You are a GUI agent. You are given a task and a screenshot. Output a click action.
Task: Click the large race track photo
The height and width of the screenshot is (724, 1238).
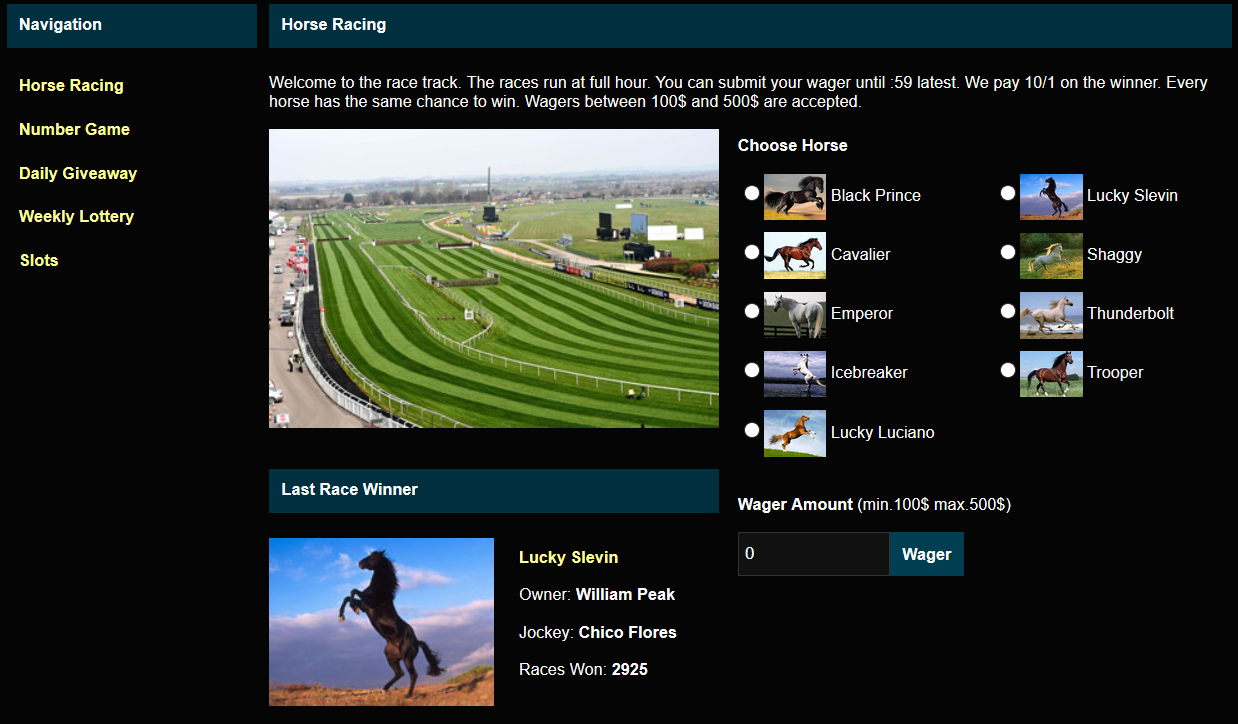494,278
